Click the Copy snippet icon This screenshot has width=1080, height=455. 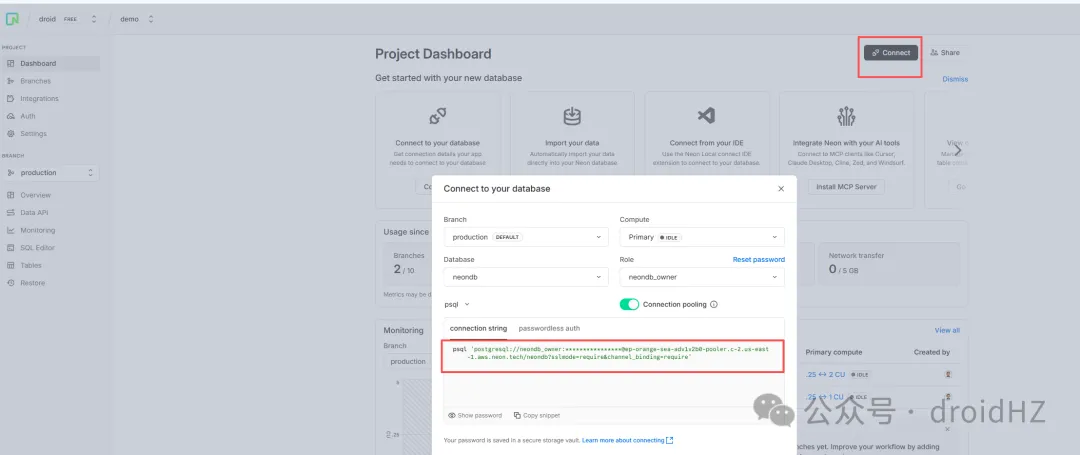[x=517, y=415]
